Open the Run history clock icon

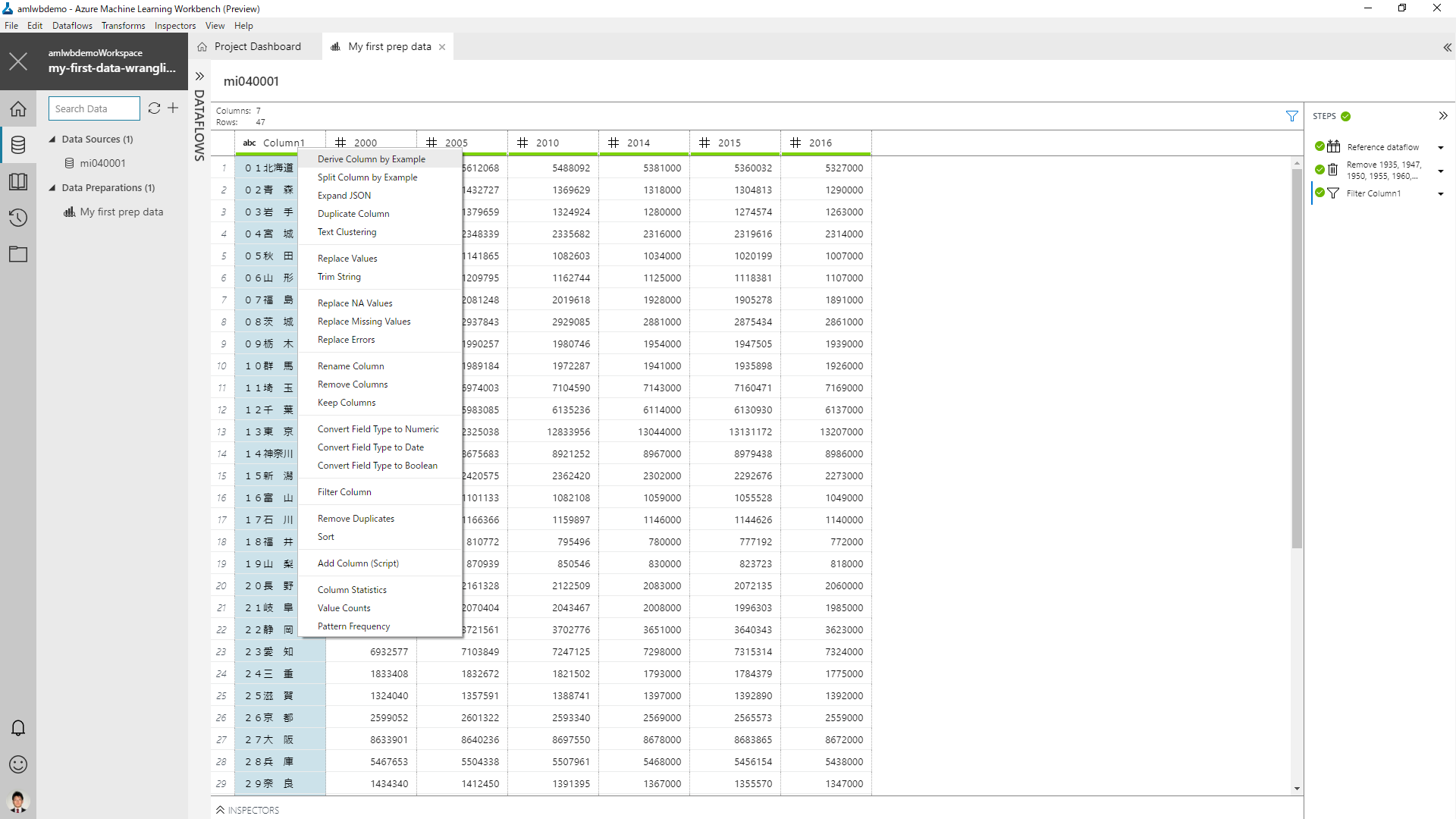18,218
